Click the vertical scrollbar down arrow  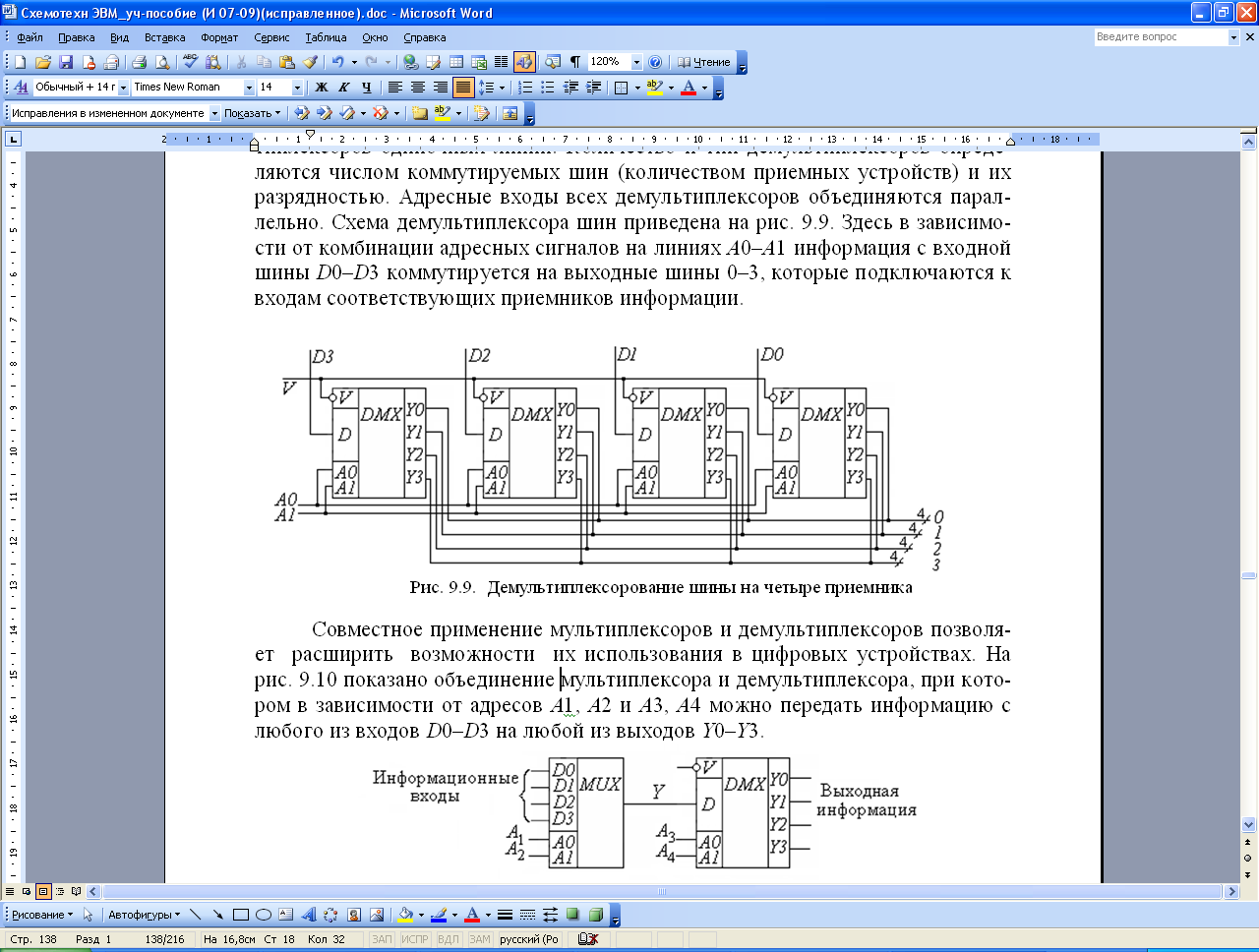(x=1249, y=825)
